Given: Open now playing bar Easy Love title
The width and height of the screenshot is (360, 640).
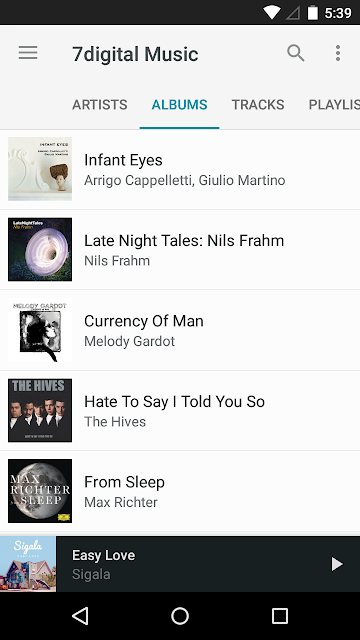Looking at the screenshot, I should (x=103, y=555).
